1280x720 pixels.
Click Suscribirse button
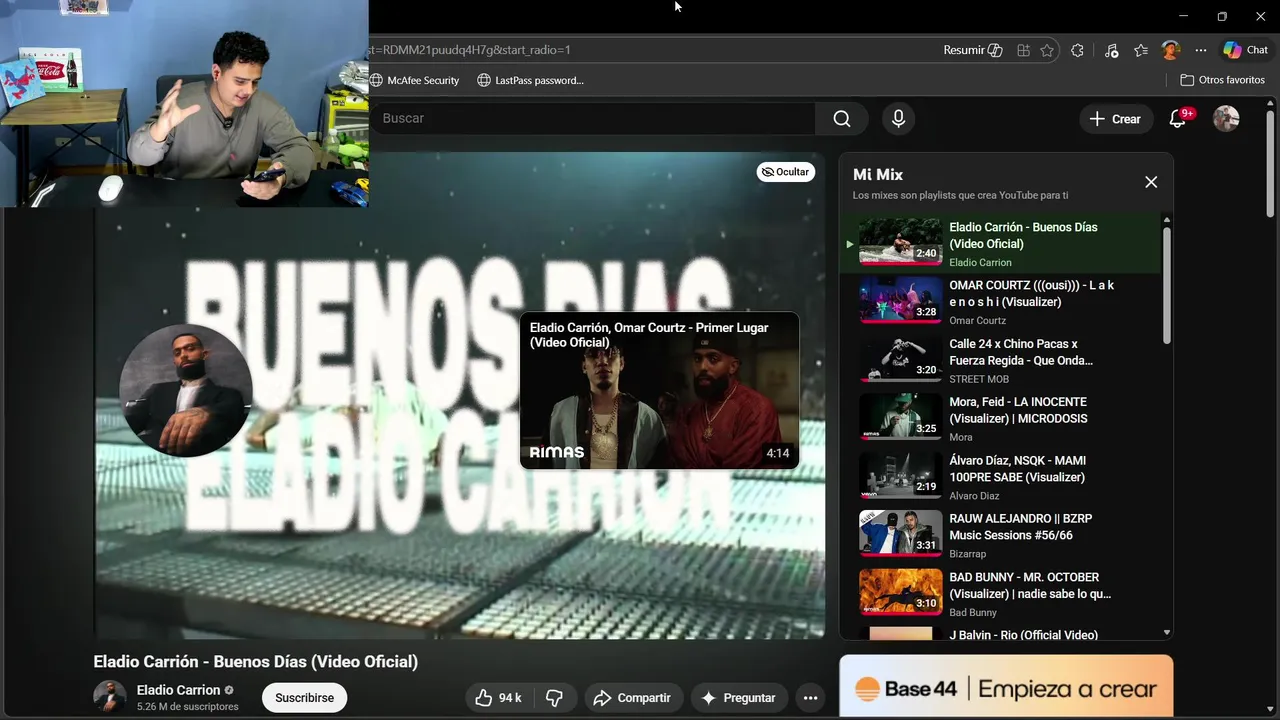point(304,698)
